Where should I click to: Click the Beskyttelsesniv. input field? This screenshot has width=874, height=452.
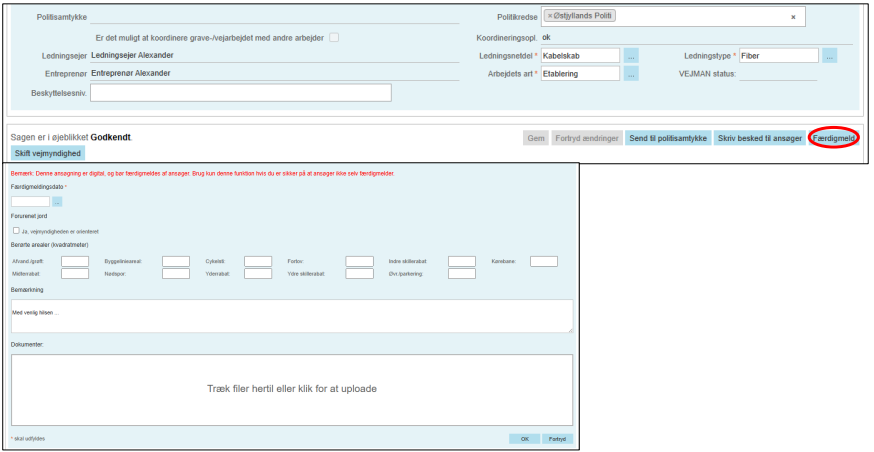240,93
